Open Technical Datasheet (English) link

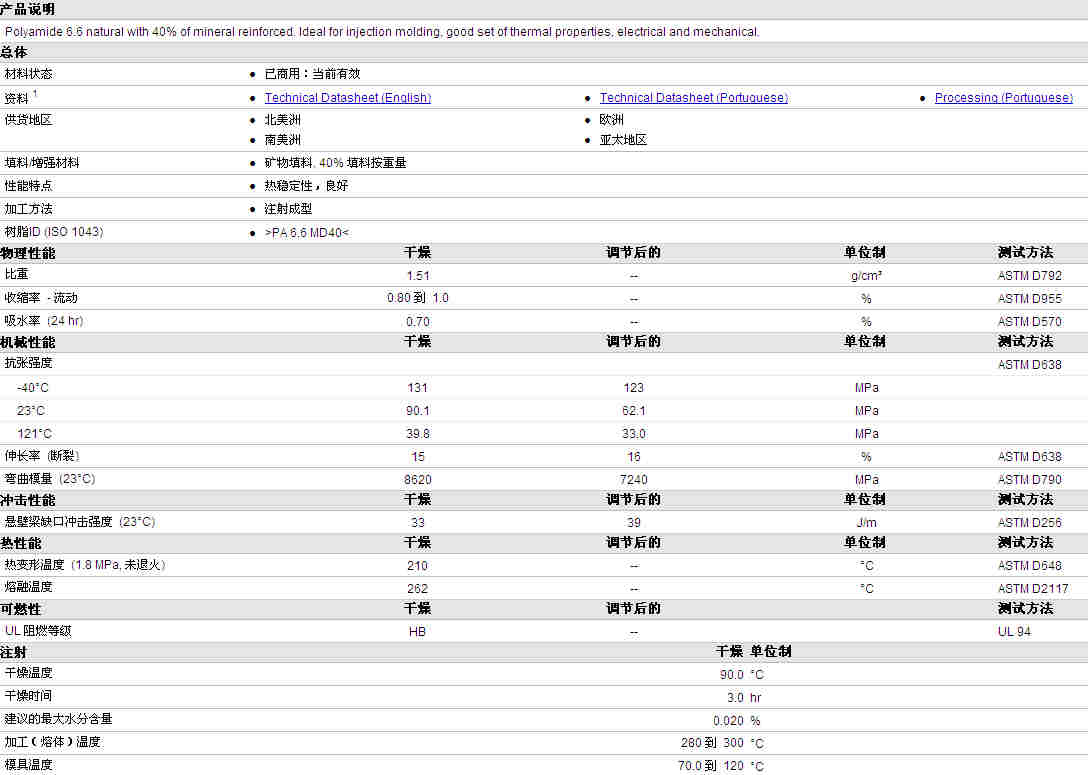coord(348,98)
